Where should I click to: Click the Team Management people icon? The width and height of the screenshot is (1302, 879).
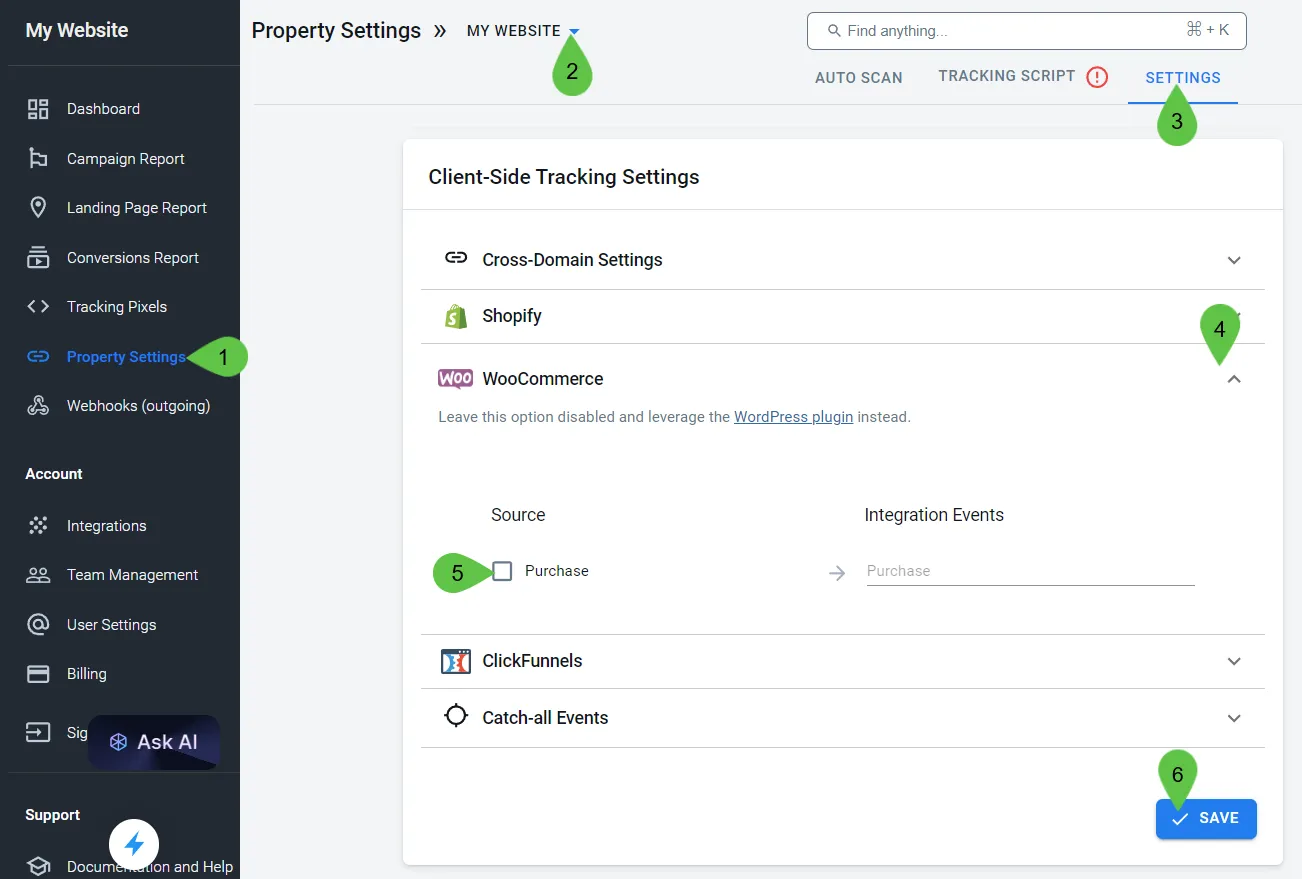click(38, 575)
